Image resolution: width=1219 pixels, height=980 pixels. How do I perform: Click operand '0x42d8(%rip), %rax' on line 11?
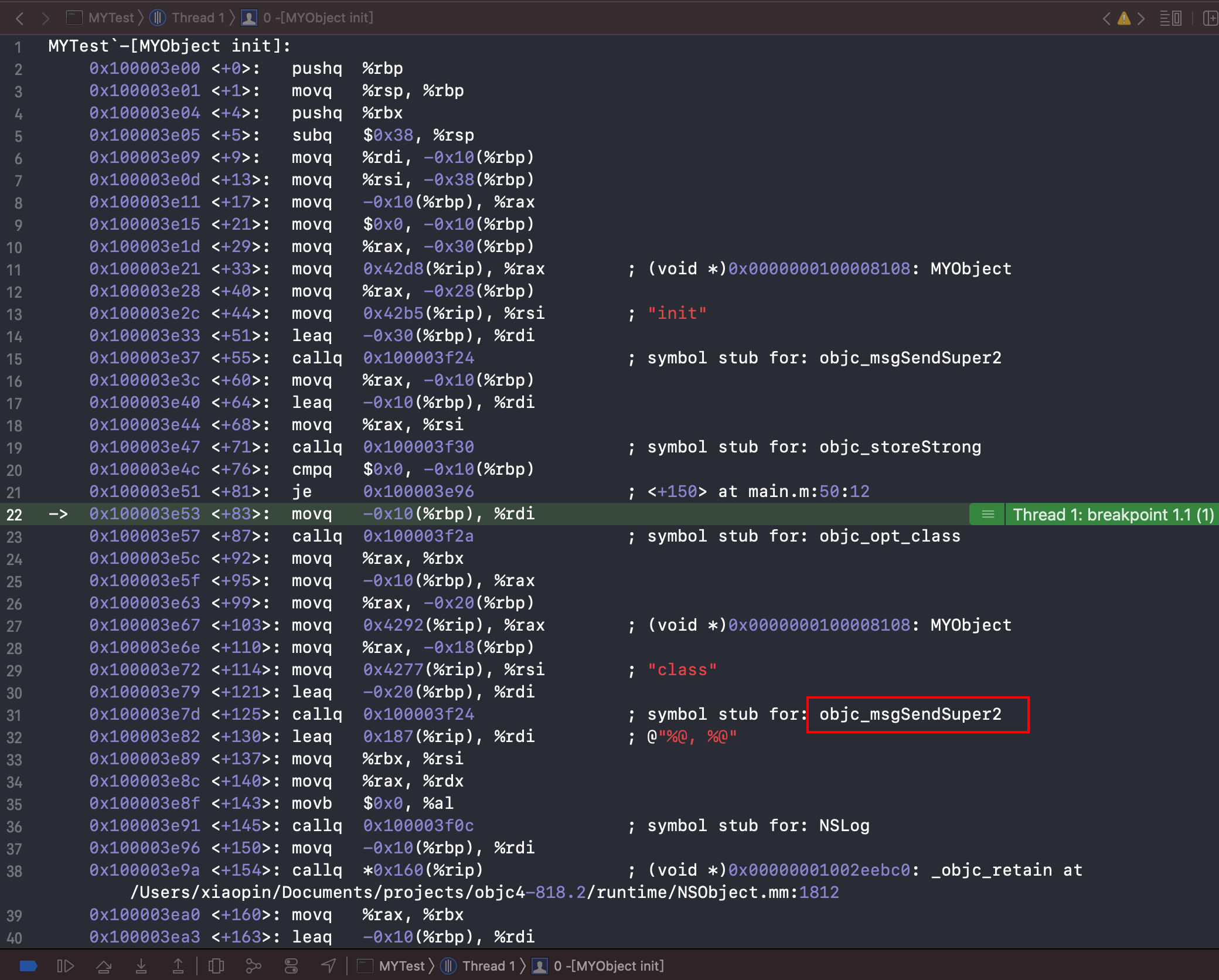coord(454,268)
